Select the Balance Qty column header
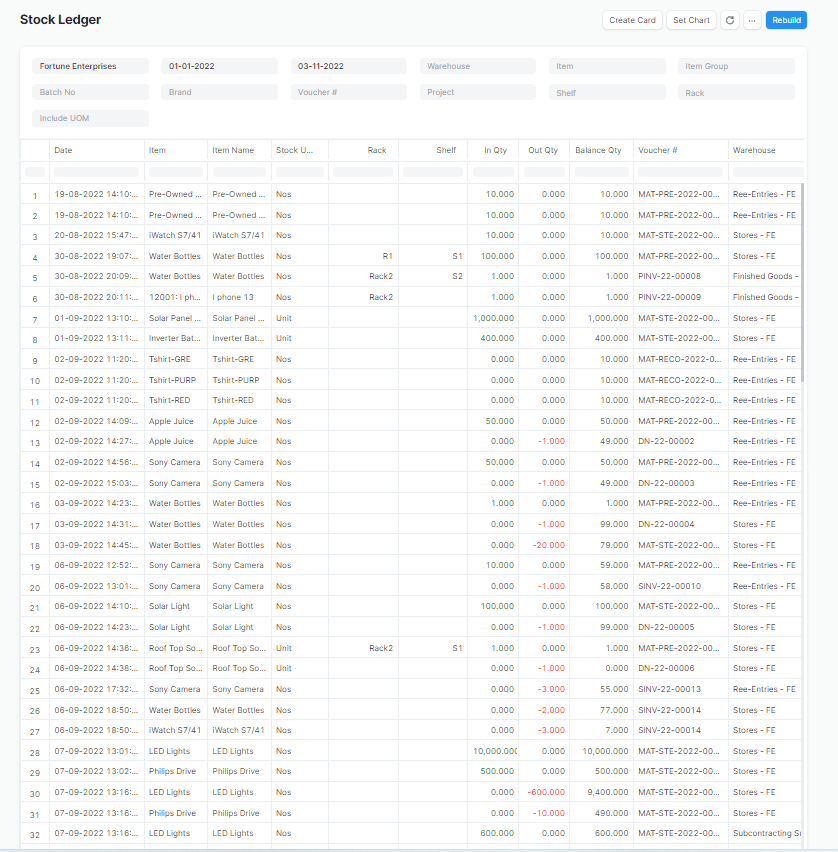 click(599, 150)
